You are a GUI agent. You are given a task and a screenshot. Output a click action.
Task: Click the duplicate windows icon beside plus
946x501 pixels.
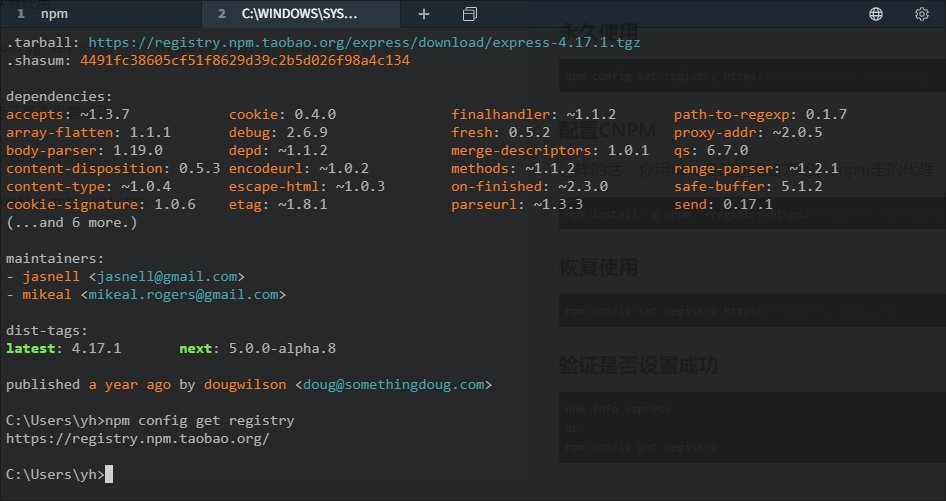click(469, 14)
